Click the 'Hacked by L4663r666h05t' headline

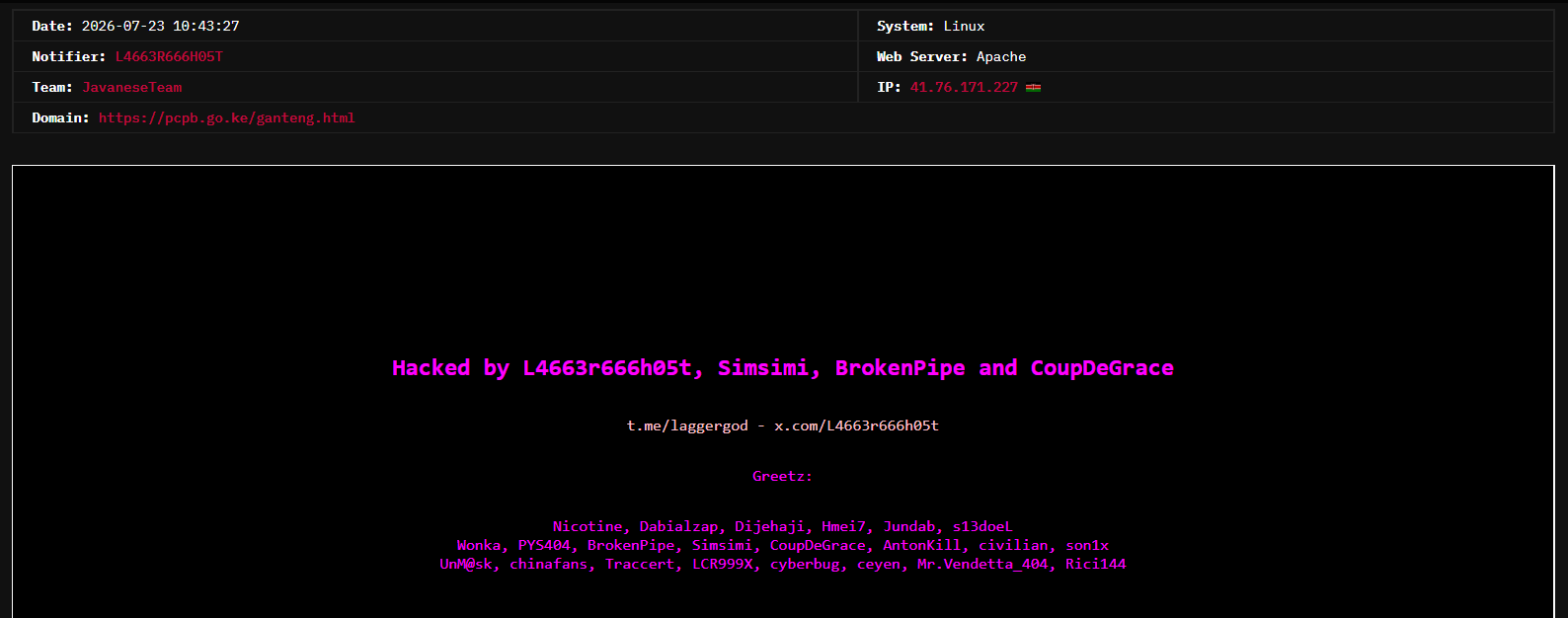pyautogui.click(x=783, y=368)
